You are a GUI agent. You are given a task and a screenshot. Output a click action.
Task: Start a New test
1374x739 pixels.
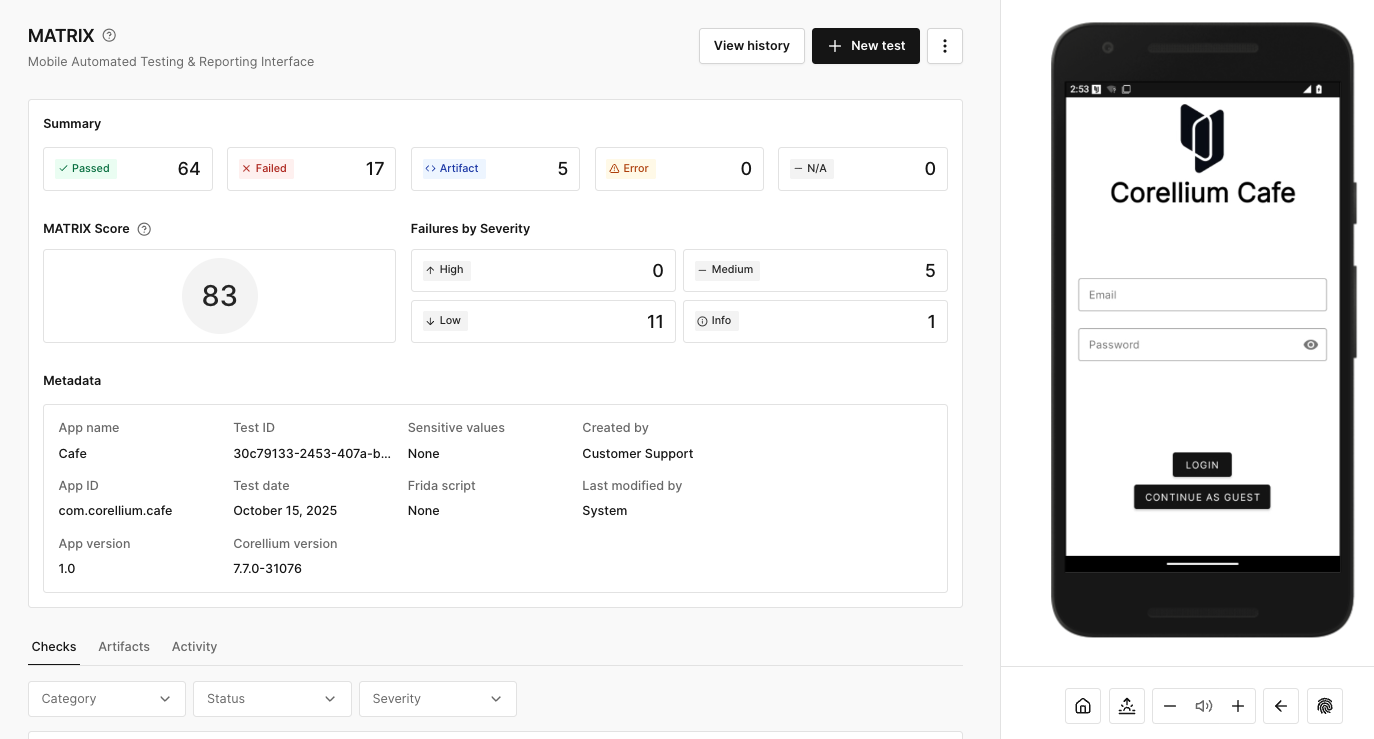(865, 46)
